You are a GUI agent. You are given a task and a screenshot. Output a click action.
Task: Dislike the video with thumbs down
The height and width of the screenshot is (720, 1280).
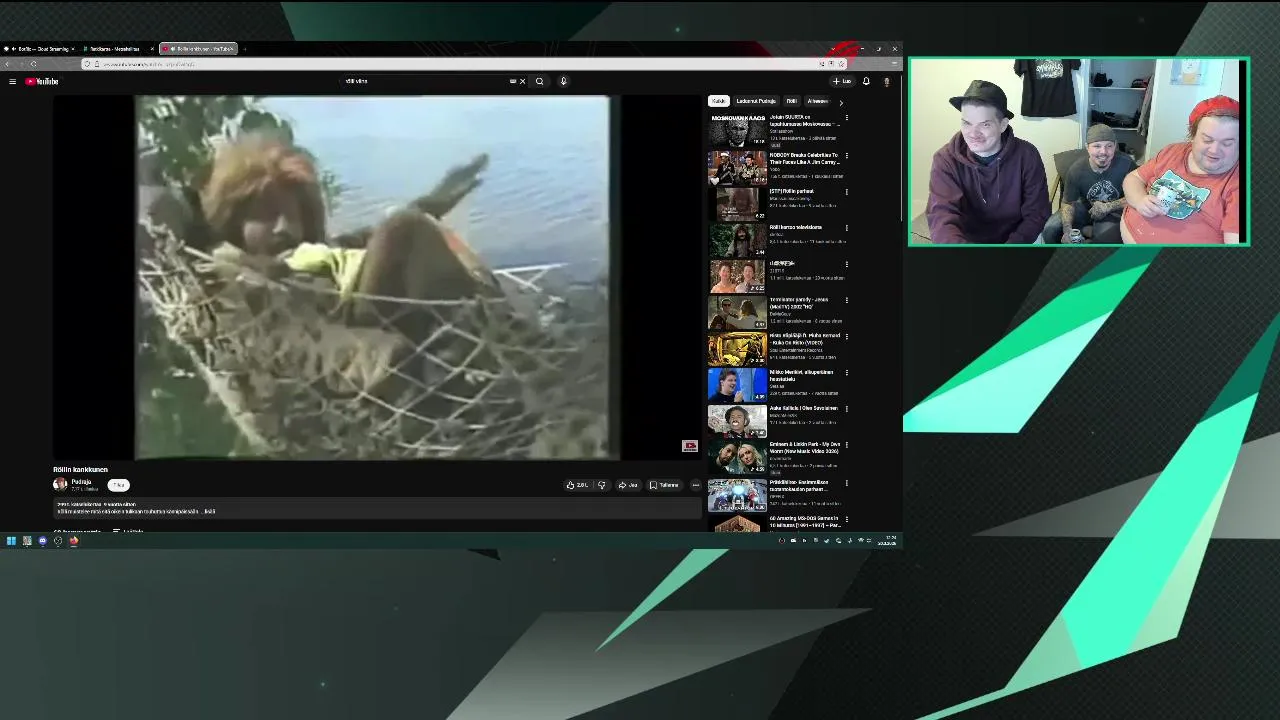[601, 485]
